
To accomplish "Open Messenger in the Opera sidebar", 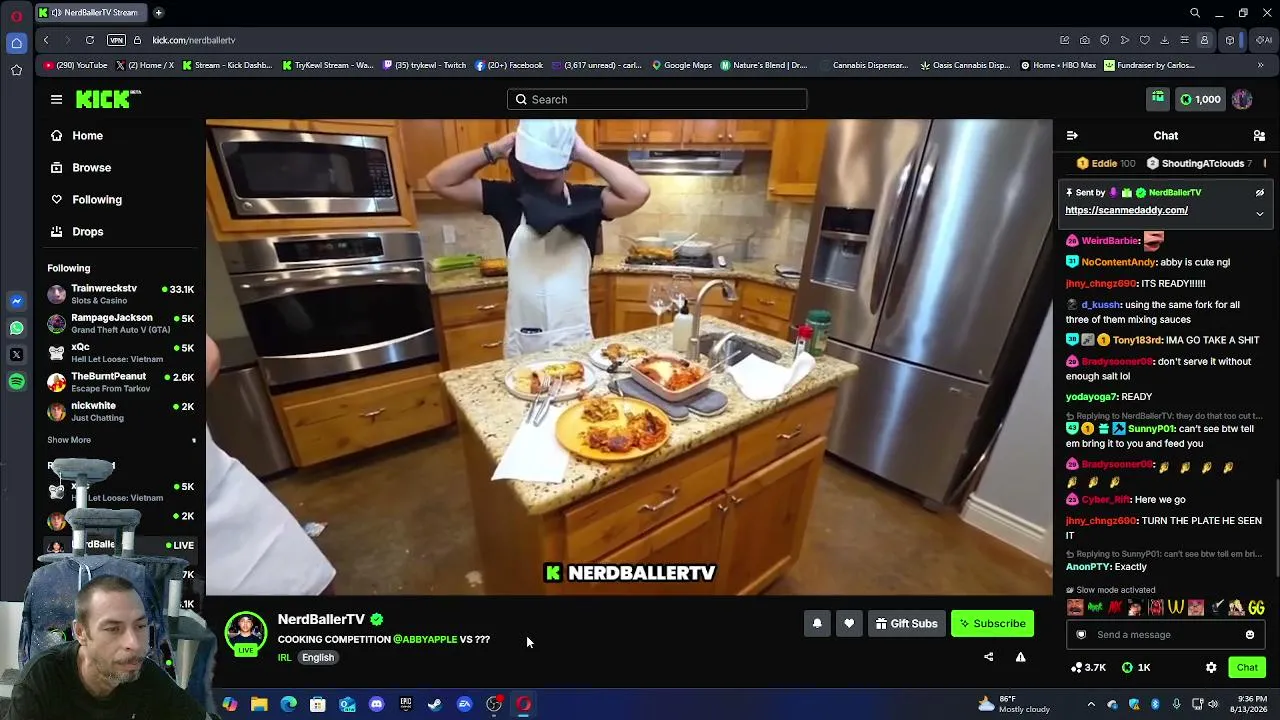I will 16,300.
